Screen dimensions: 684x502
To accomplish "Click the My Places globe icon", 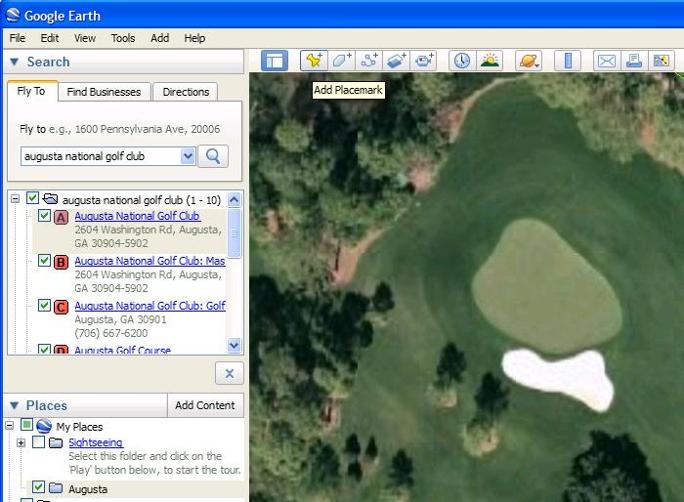I will (44, 426).
